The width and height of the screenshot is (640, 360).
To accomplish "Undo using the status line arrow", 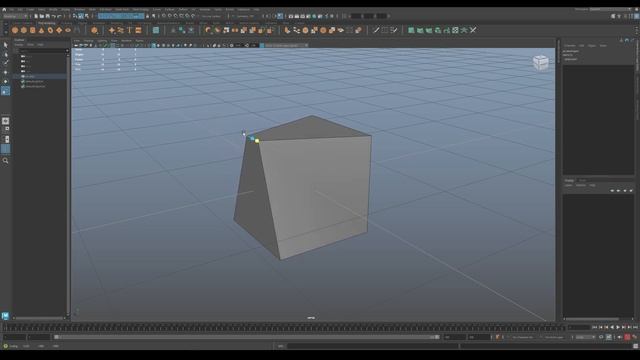I will pyautogui.click(x=53, y=16).
